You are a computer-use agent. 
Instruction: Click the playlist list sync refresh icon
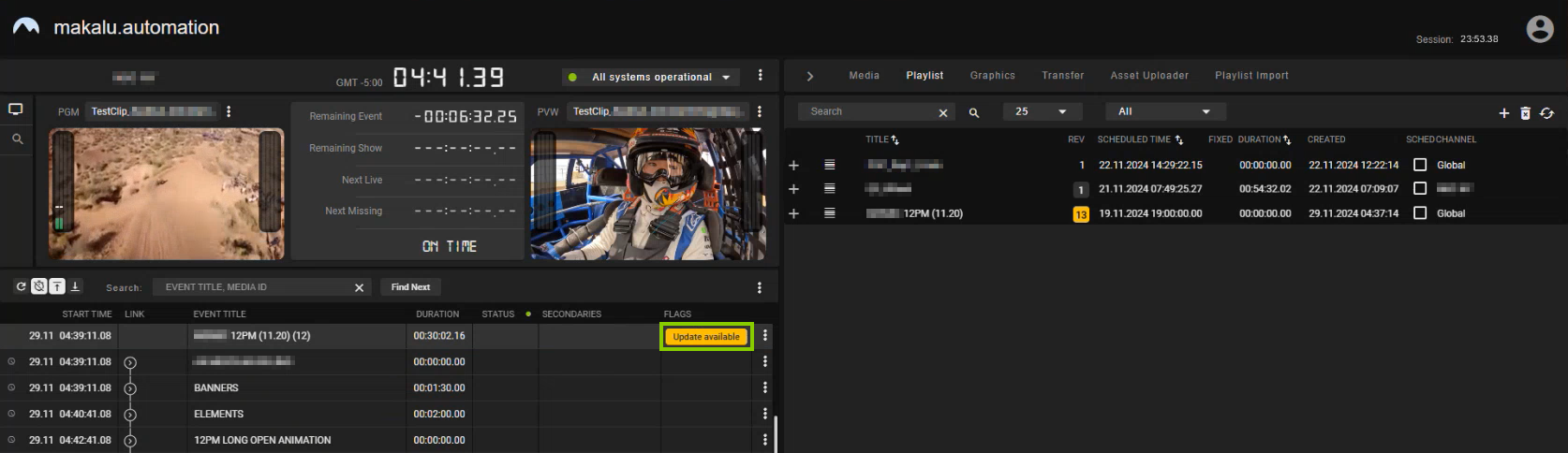point(1546,113)
